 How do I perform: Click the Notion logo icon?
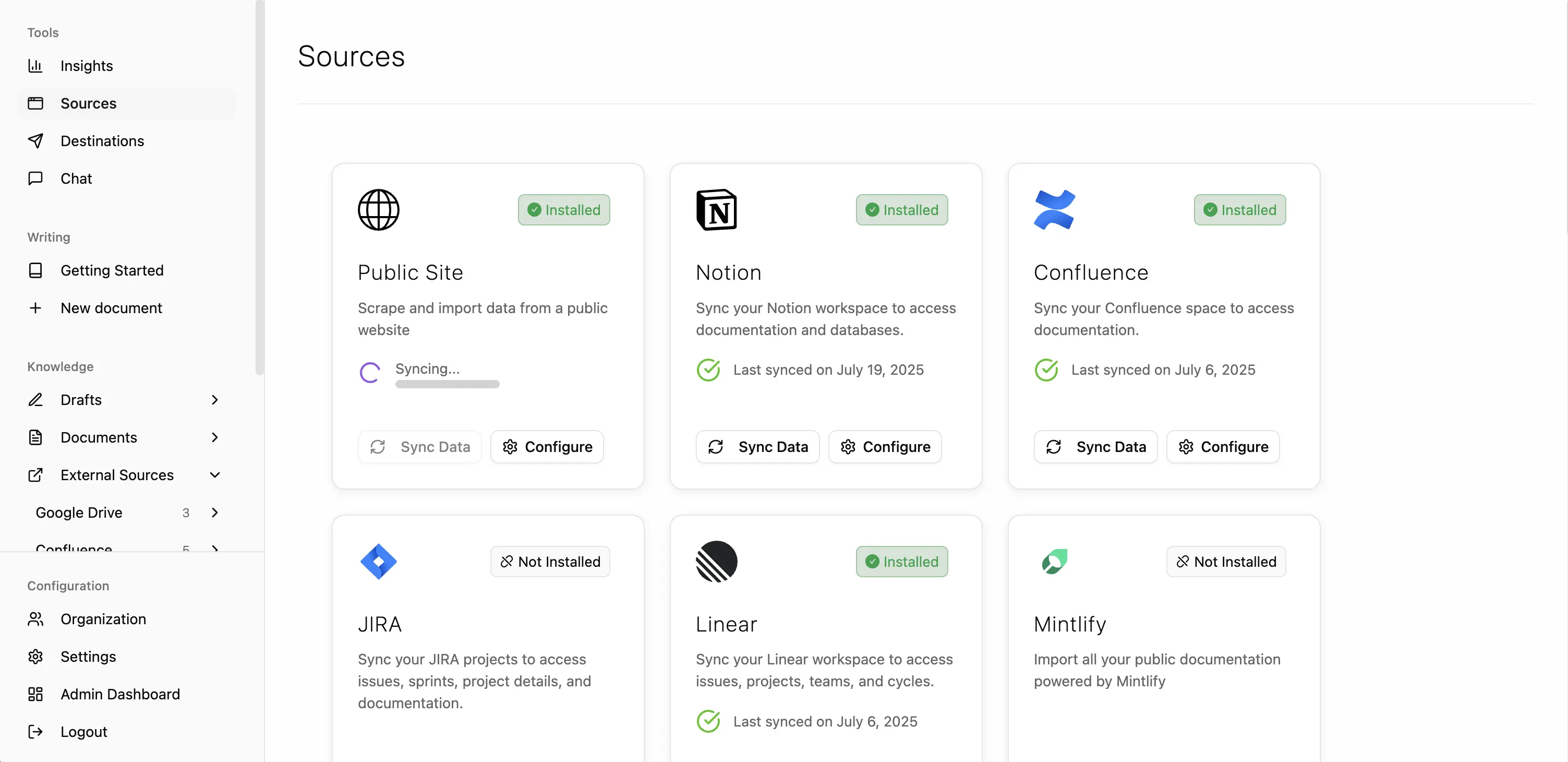716,209
